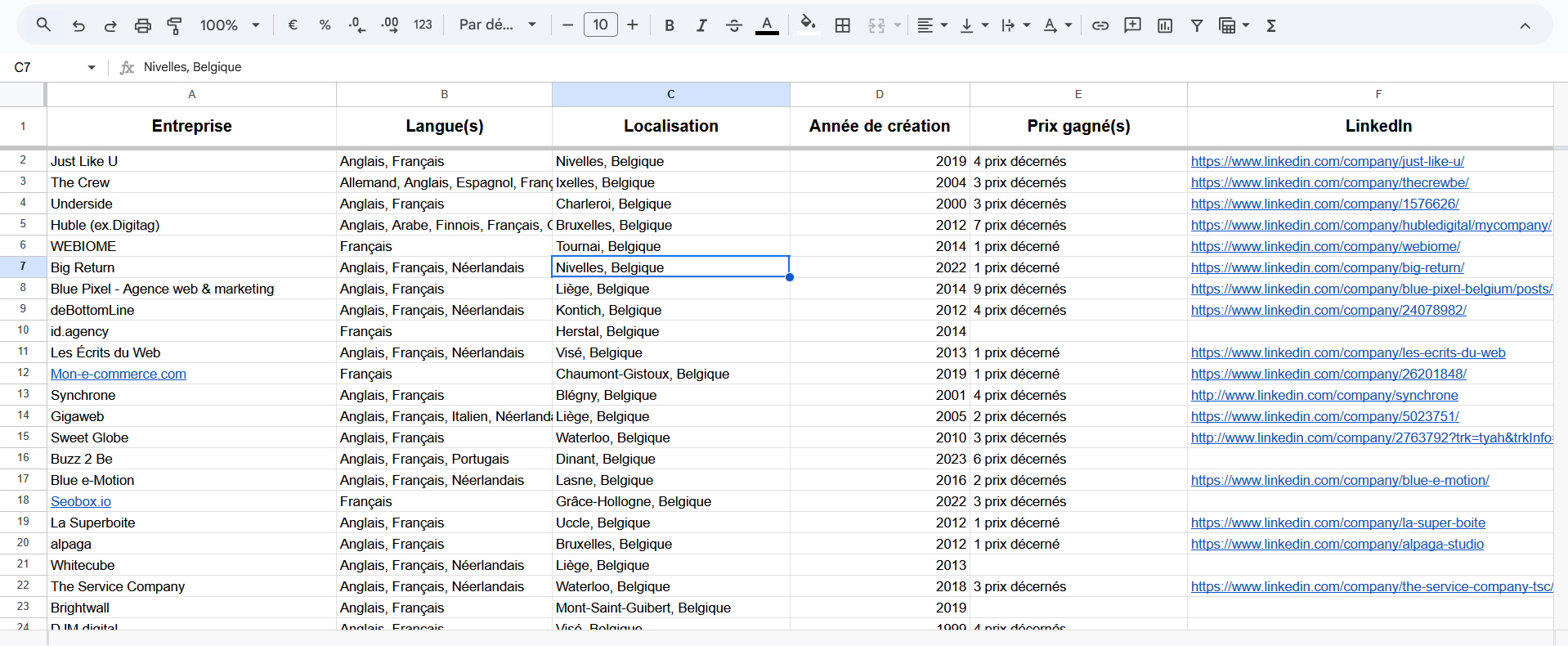1568x646 pixels.
Task: Click the insert comment icon
Action: pyautogui.click(x=1133, y=25)
